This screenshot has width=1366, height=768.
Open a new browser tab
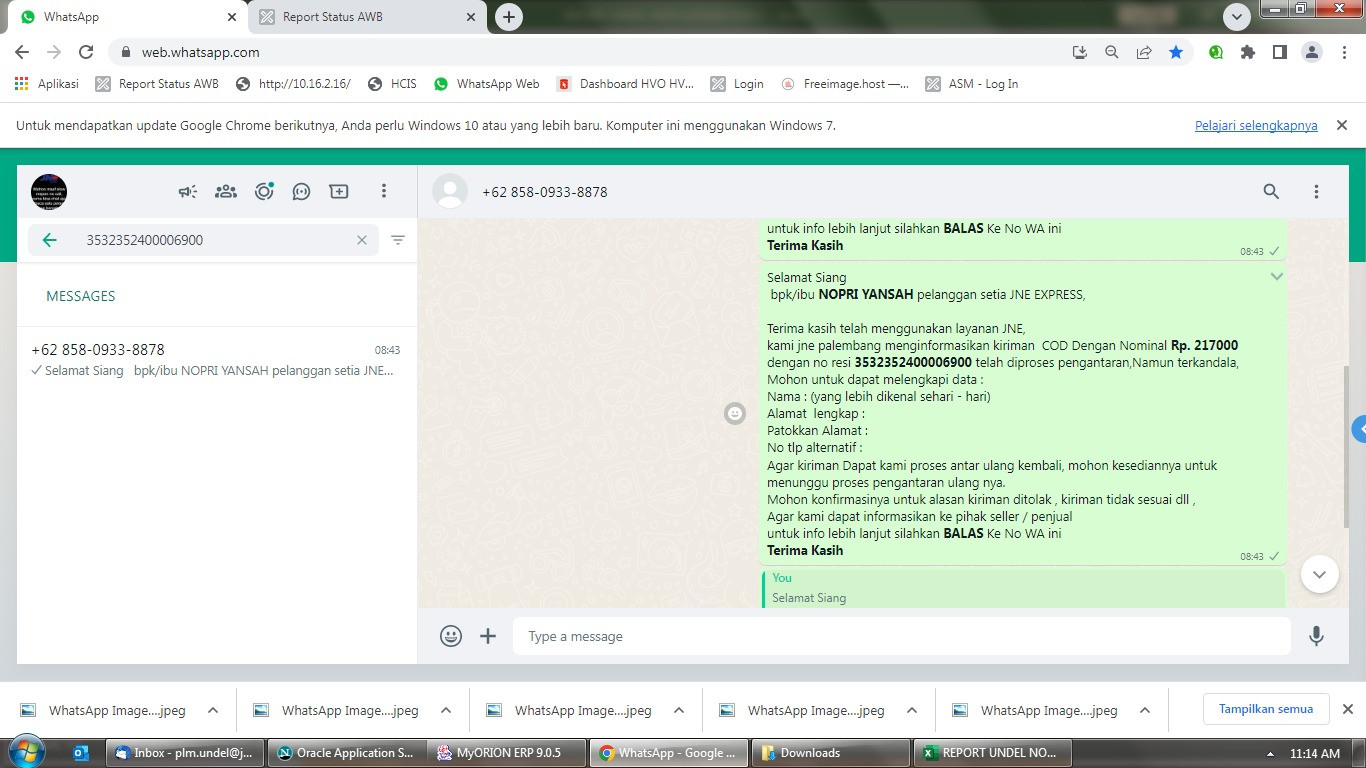click(x=509, y=17)
